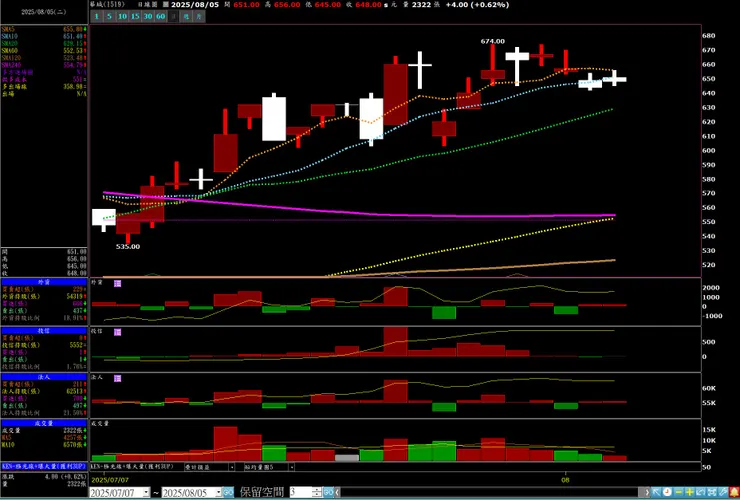This screenshot has width=740, height=500.
Task: Select the 投信 panel header
Action: click(x=44, y=331)
